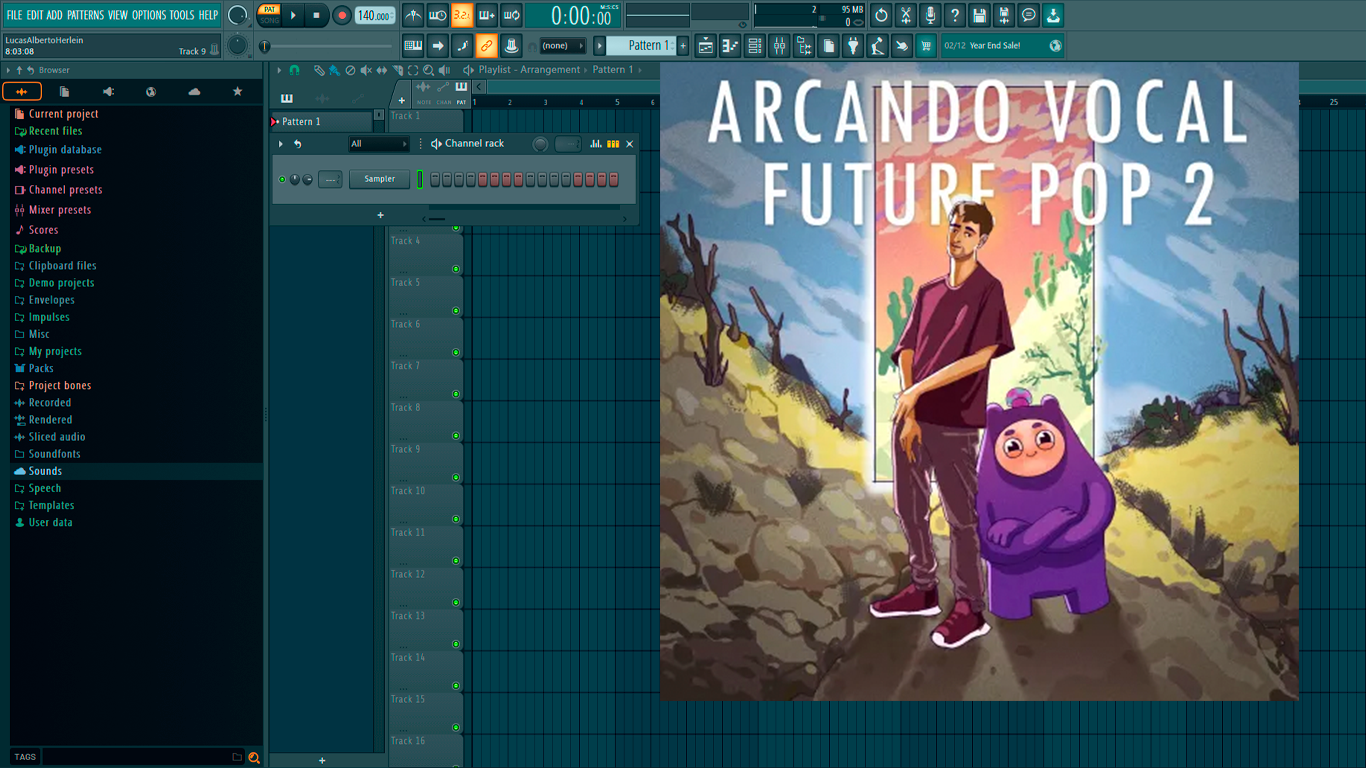Click the record button
The height and width of the screenshot is (768, 1366).
pyautogui.click(x=341, y=15)
